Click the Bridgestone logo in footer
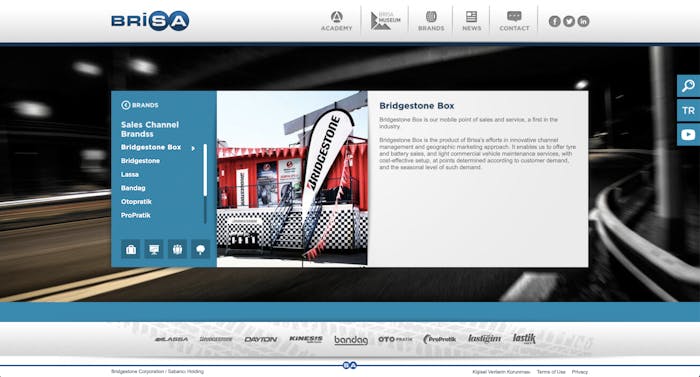 pos(216,339)
